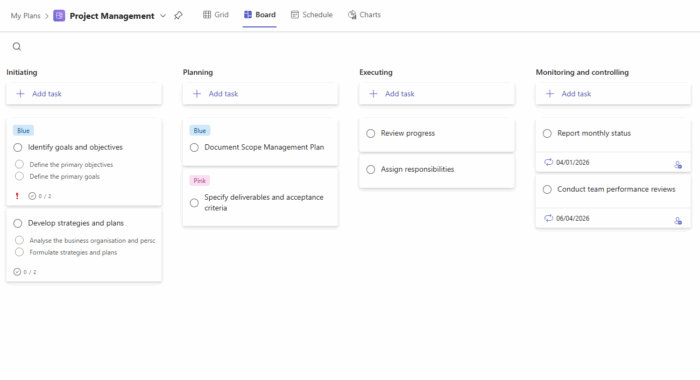Click plus icon in Executing column

373,94
